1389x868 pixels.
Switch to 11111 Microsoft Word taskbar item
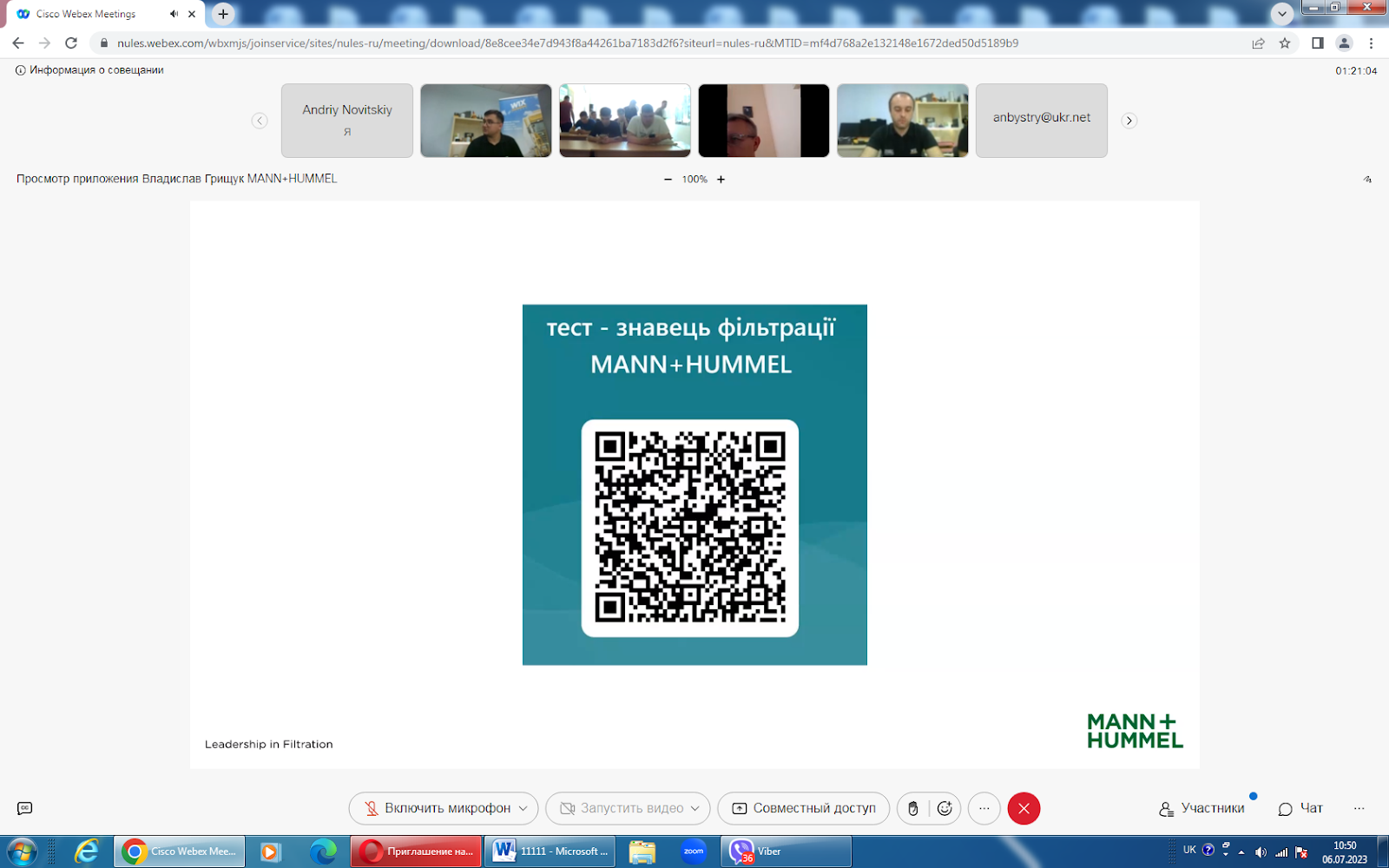[550, 852]
